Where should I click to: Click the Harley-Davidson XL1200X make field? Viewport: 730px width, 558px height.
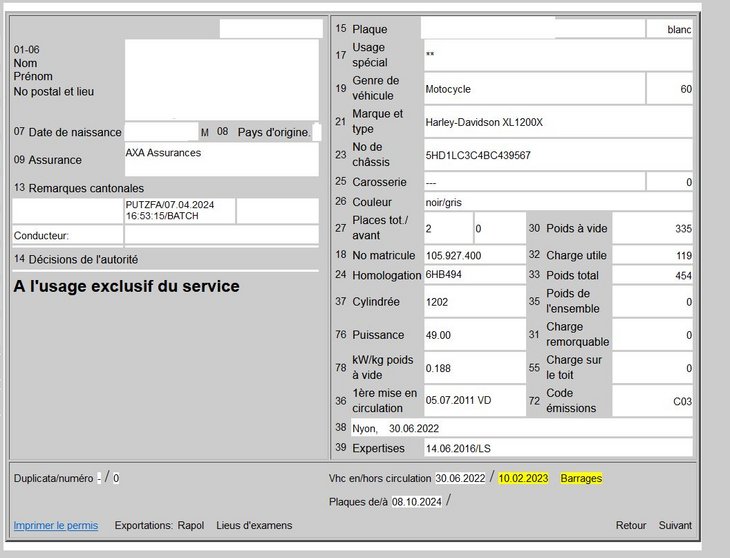(557, 122)
